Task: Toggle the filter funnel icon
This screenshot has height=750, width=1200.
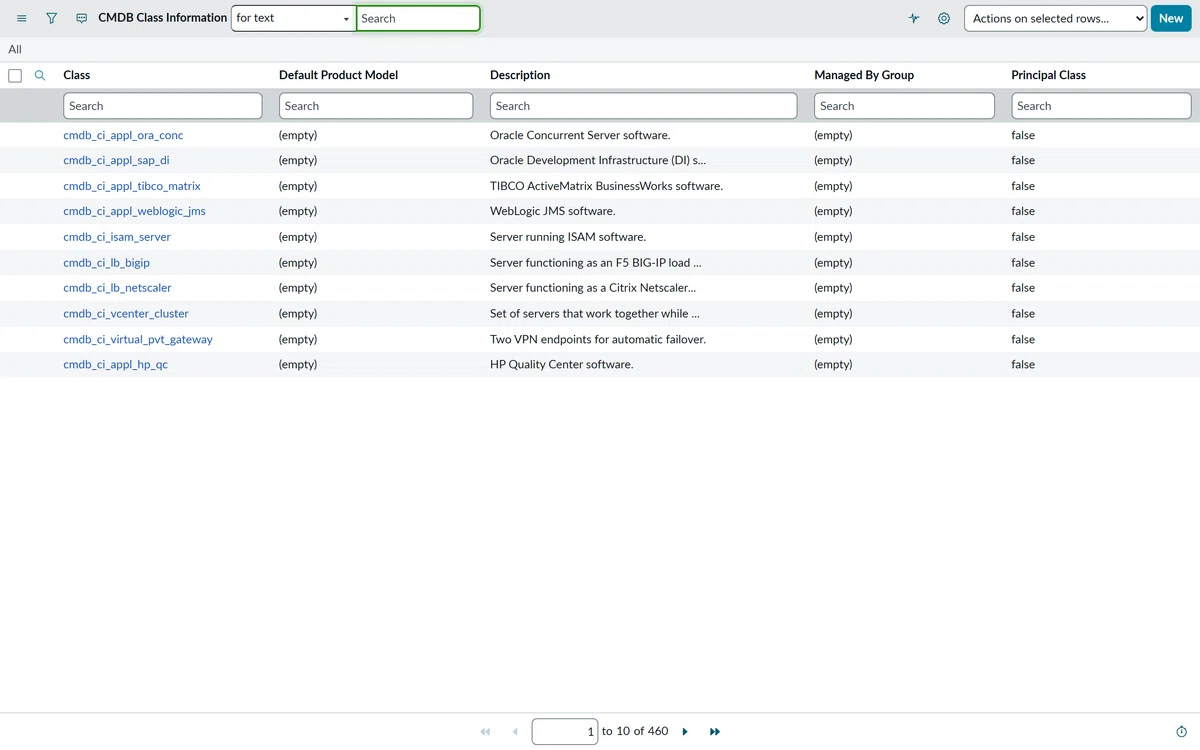Action: [52, 18]
